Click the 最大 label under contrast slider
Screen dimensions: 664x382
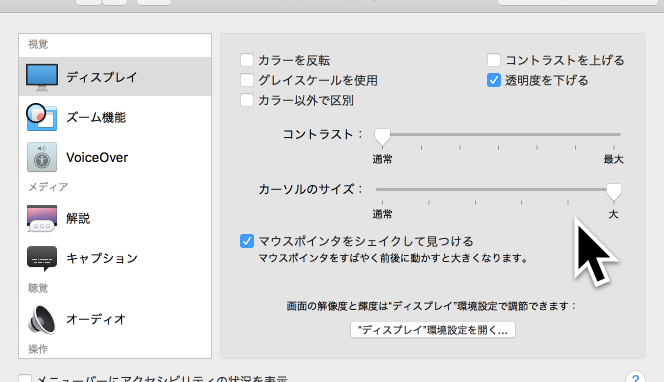pos(613,159)
